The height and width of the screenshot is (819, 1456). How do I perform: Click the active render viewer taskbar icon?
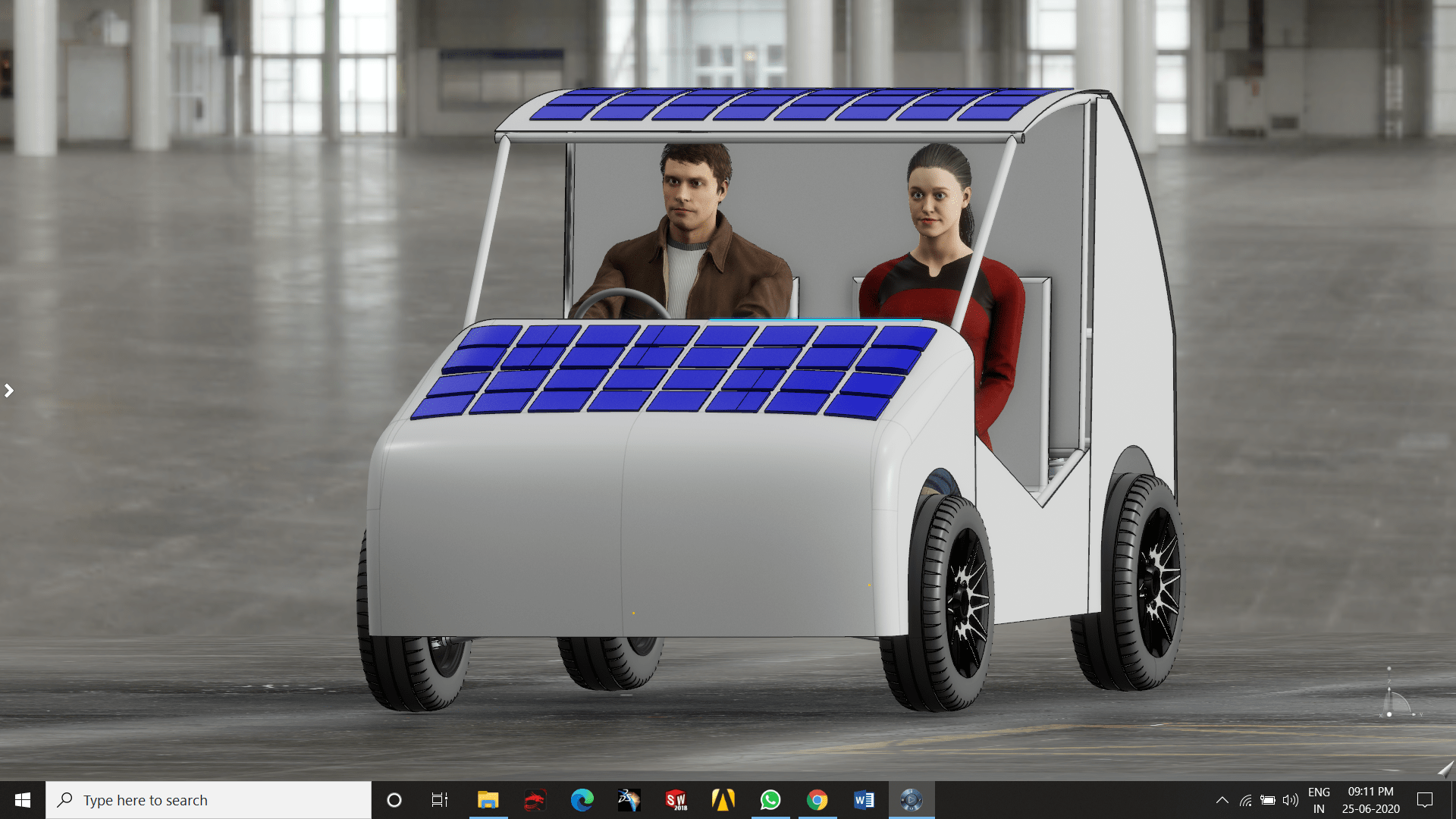coord(911,800)
